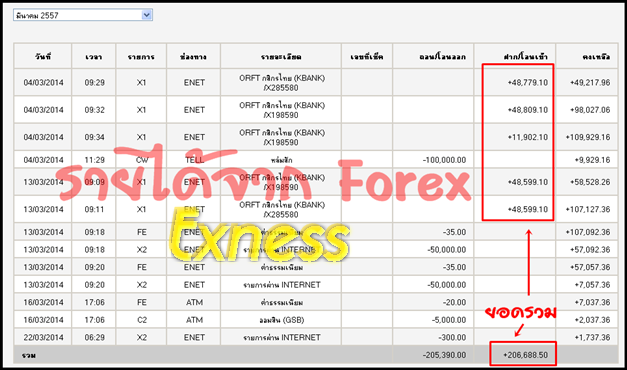Click the +11,902.10 deposit amount

tap(527, 137)
